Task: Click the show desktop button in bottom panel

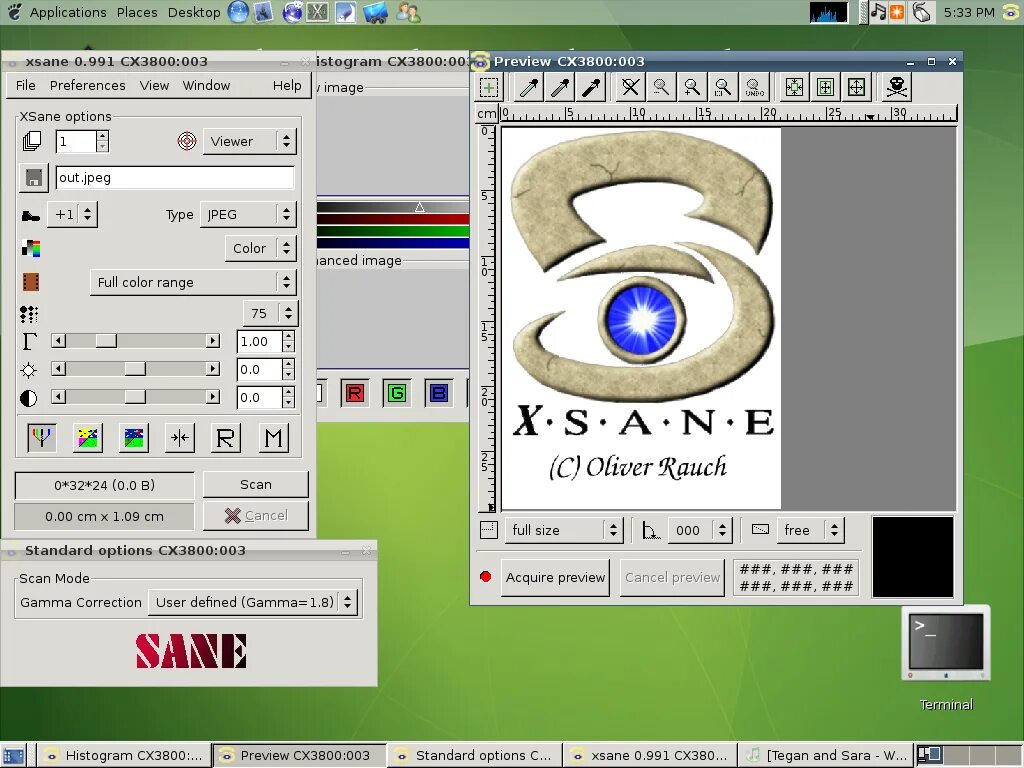Action: pos(14,756)
